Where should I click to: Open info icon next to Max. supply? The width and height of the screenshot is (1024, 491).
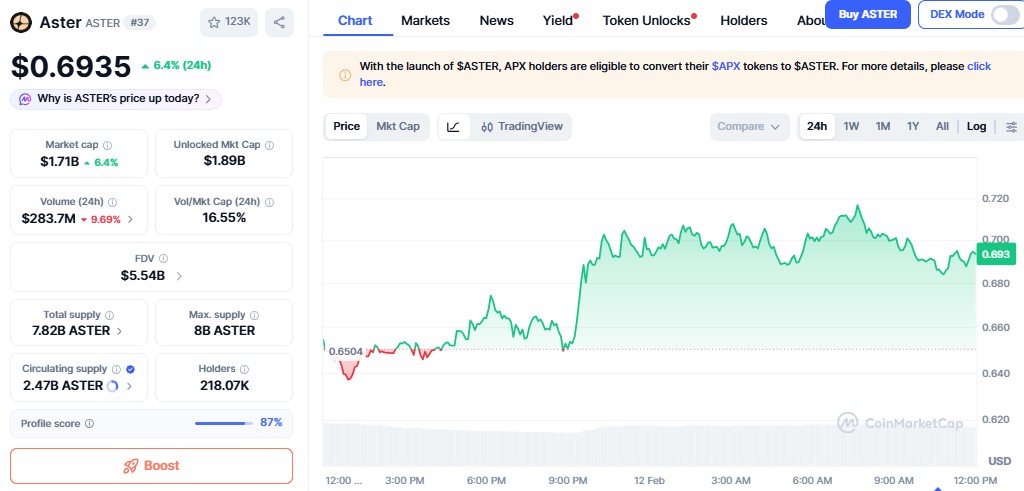point(254,315)
